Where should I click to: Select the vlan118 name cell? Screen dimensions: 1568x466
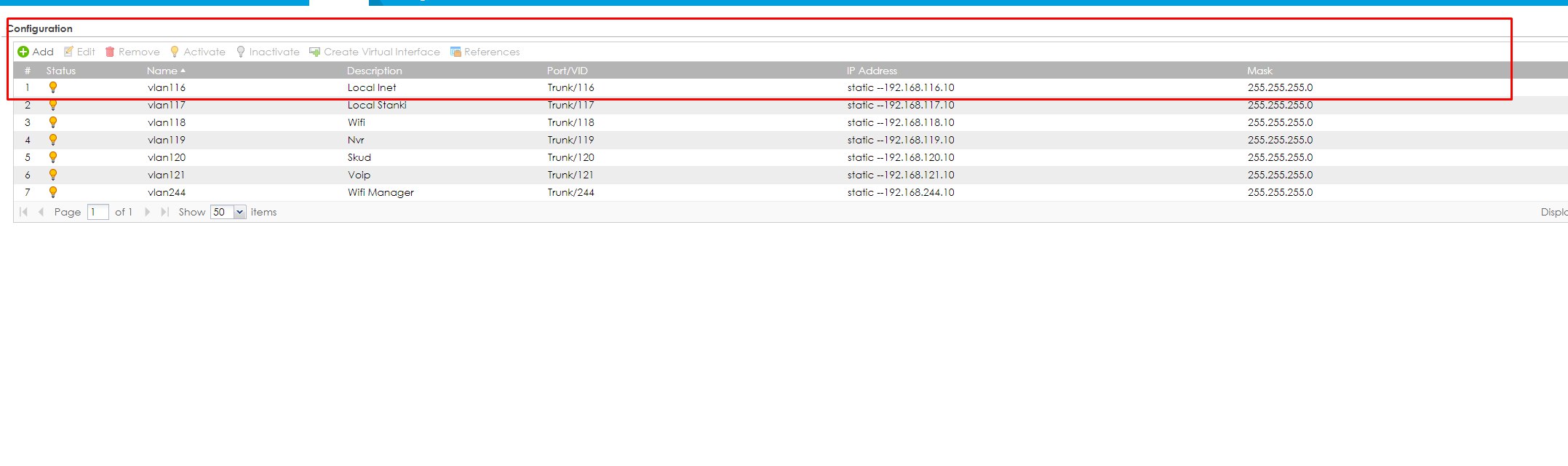pyautogui.click(x=167, y=122)
